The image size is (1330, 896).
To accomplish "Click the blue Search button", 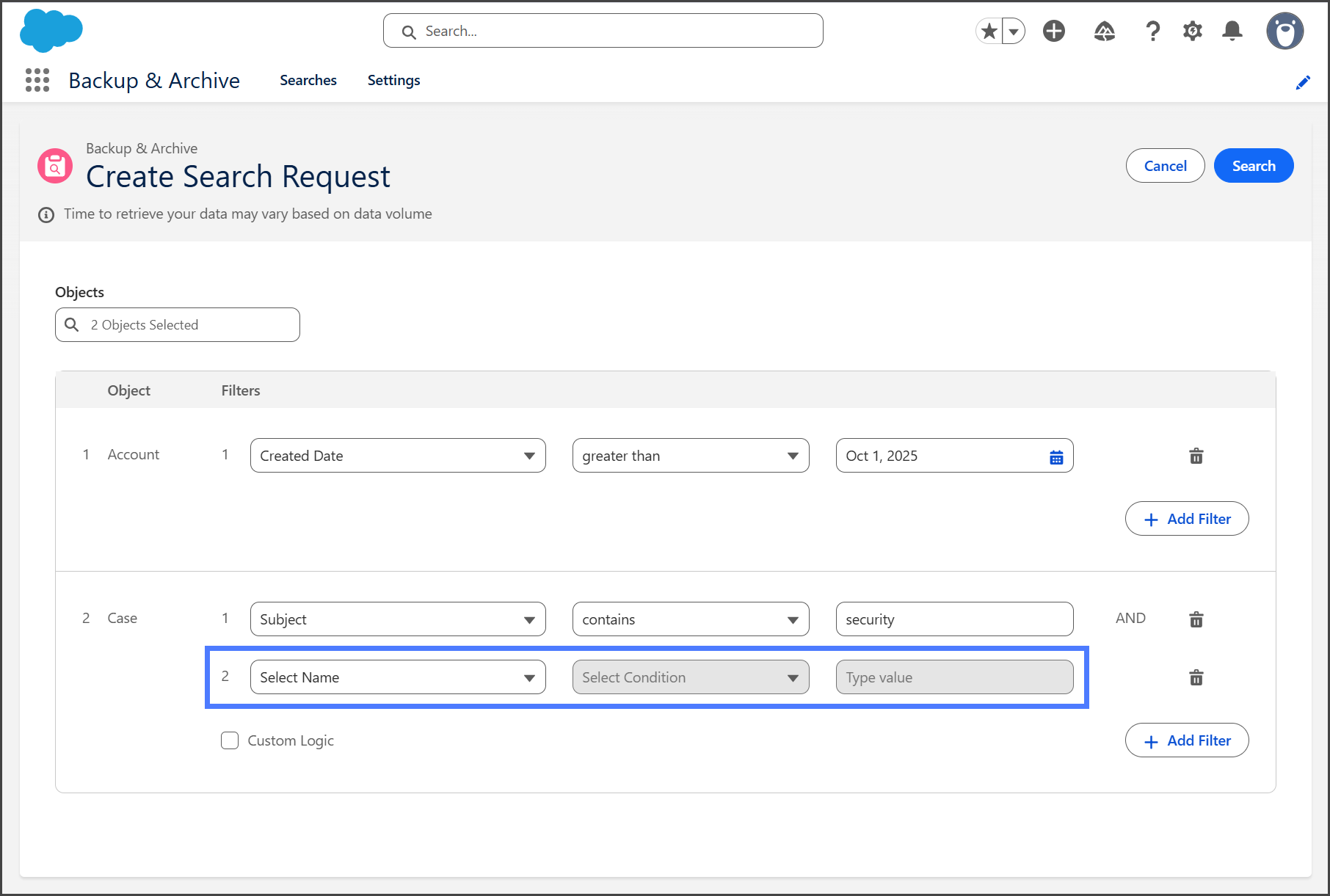I will point(1253,166).
